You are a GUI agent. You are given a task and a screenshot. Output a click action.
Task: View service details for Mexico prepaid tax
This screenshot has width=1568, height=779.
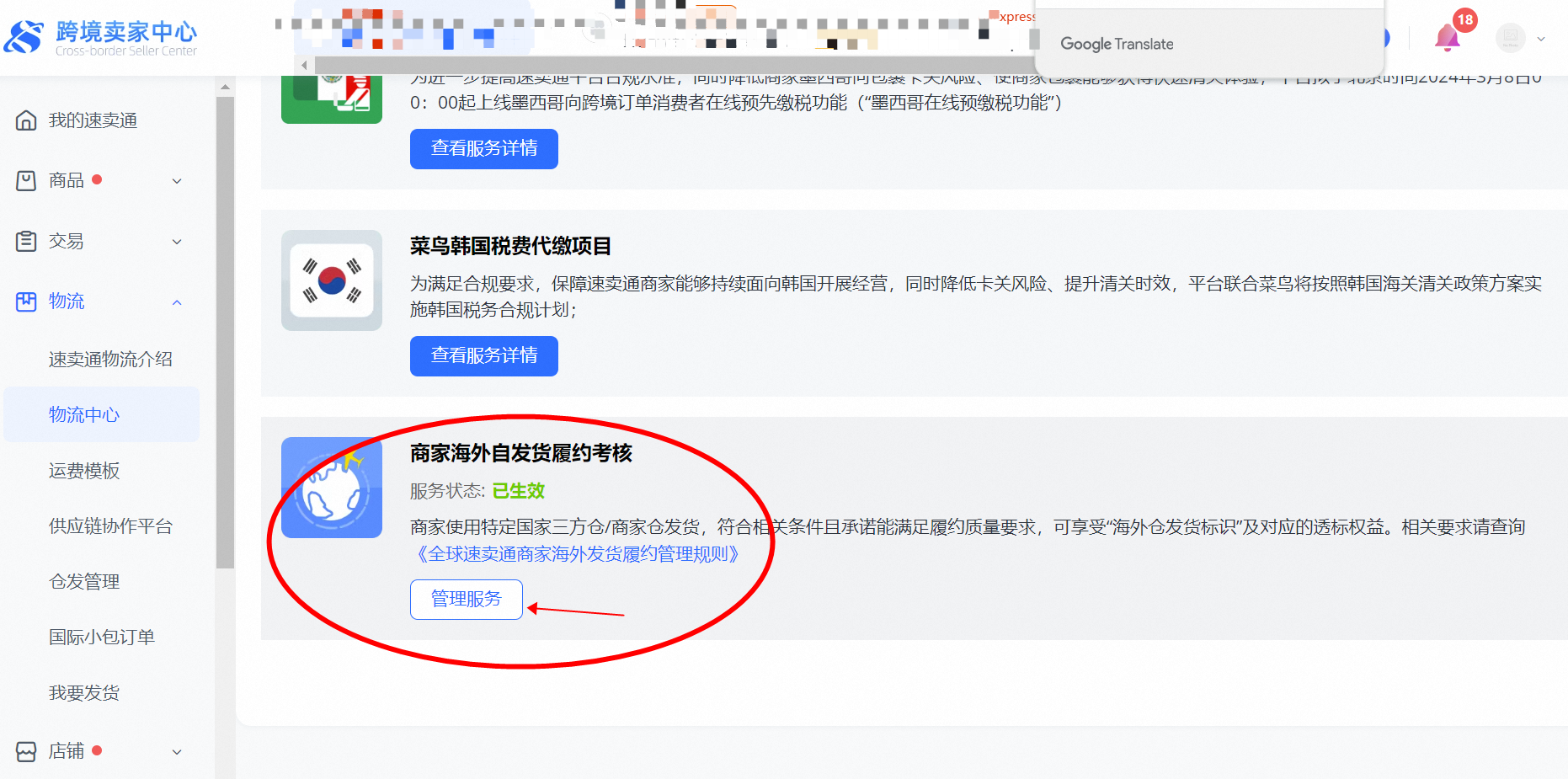(x=484, y=148)
